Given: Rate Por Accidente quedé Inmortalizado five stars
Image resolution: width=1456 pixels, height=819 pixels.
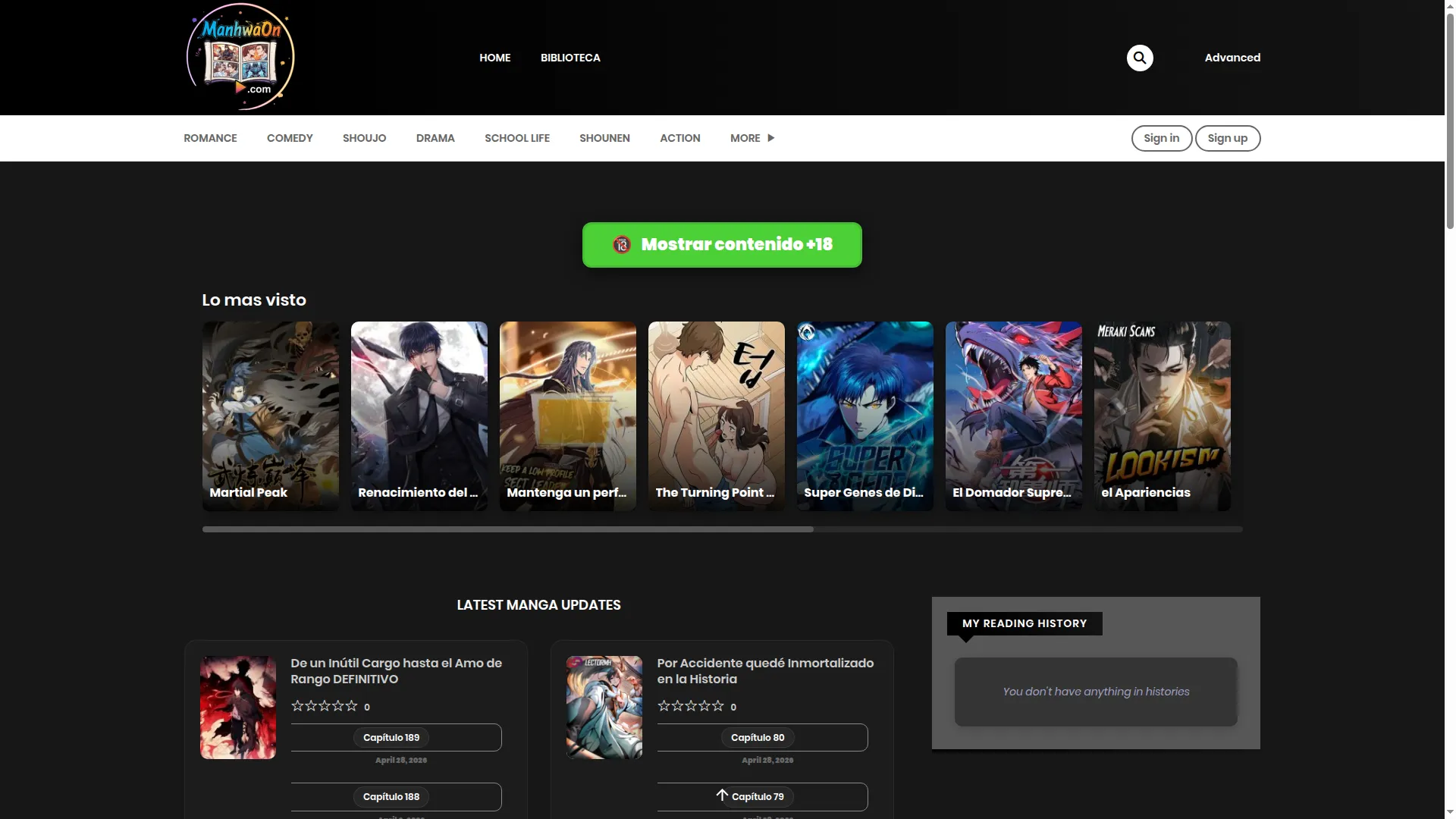Looking at the screenshot, I should 717,706.
